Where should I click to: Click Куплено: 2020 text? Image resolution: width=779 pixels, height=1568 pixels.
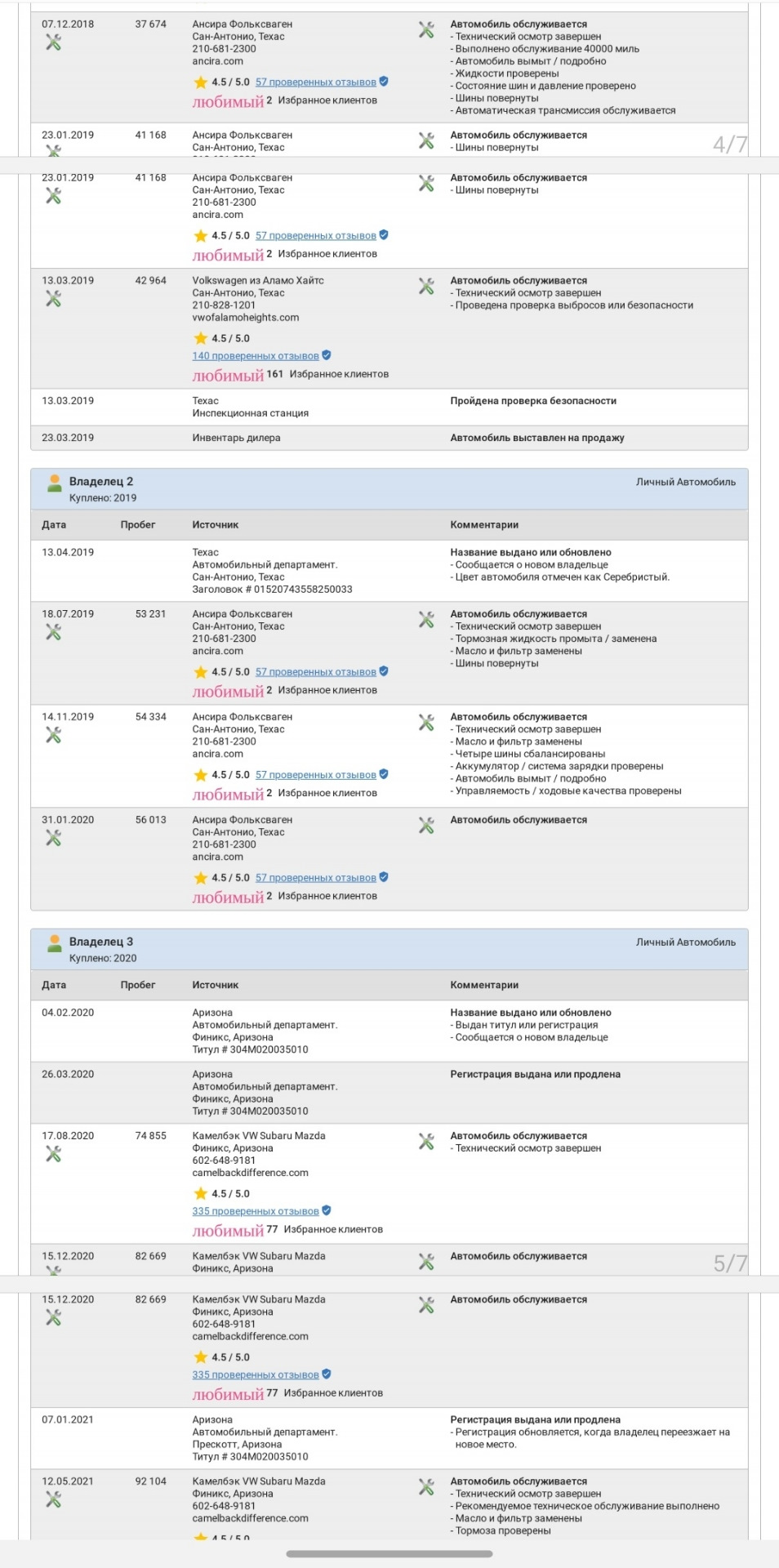103,958
